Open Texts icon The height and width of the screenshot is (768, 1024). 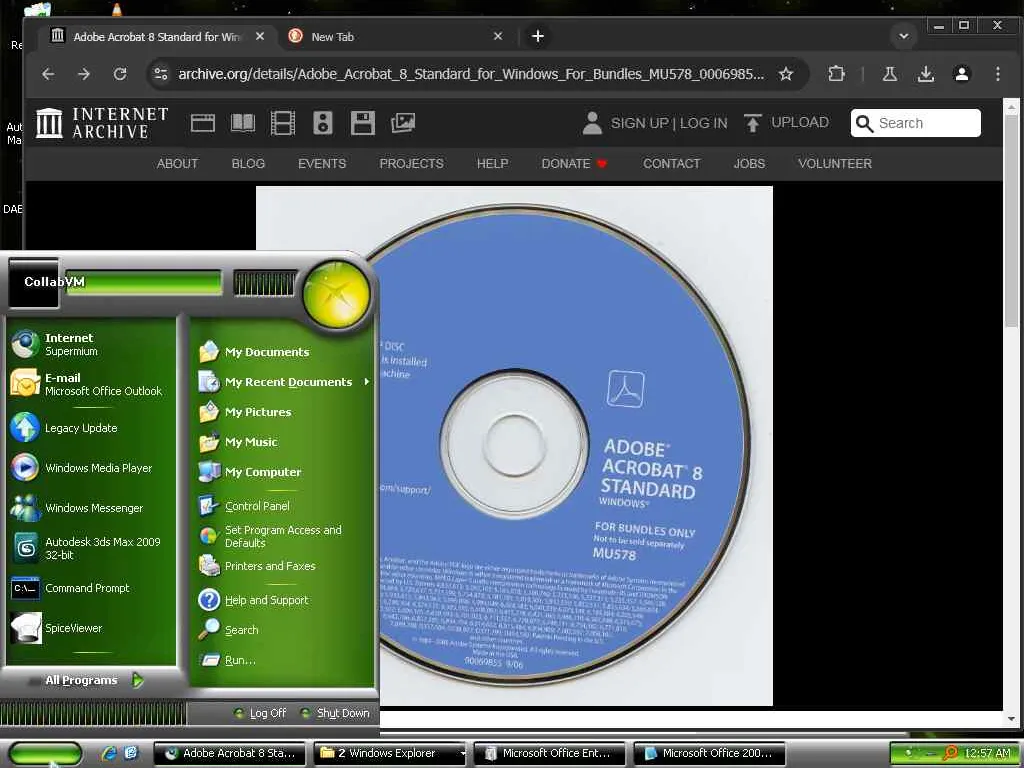pyautogui.click(x=243, y=123)
